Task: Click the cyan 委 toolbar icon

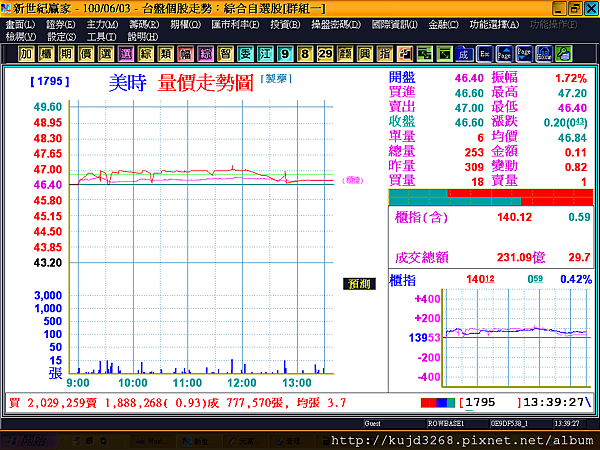Action: click(x=245, y=54)
